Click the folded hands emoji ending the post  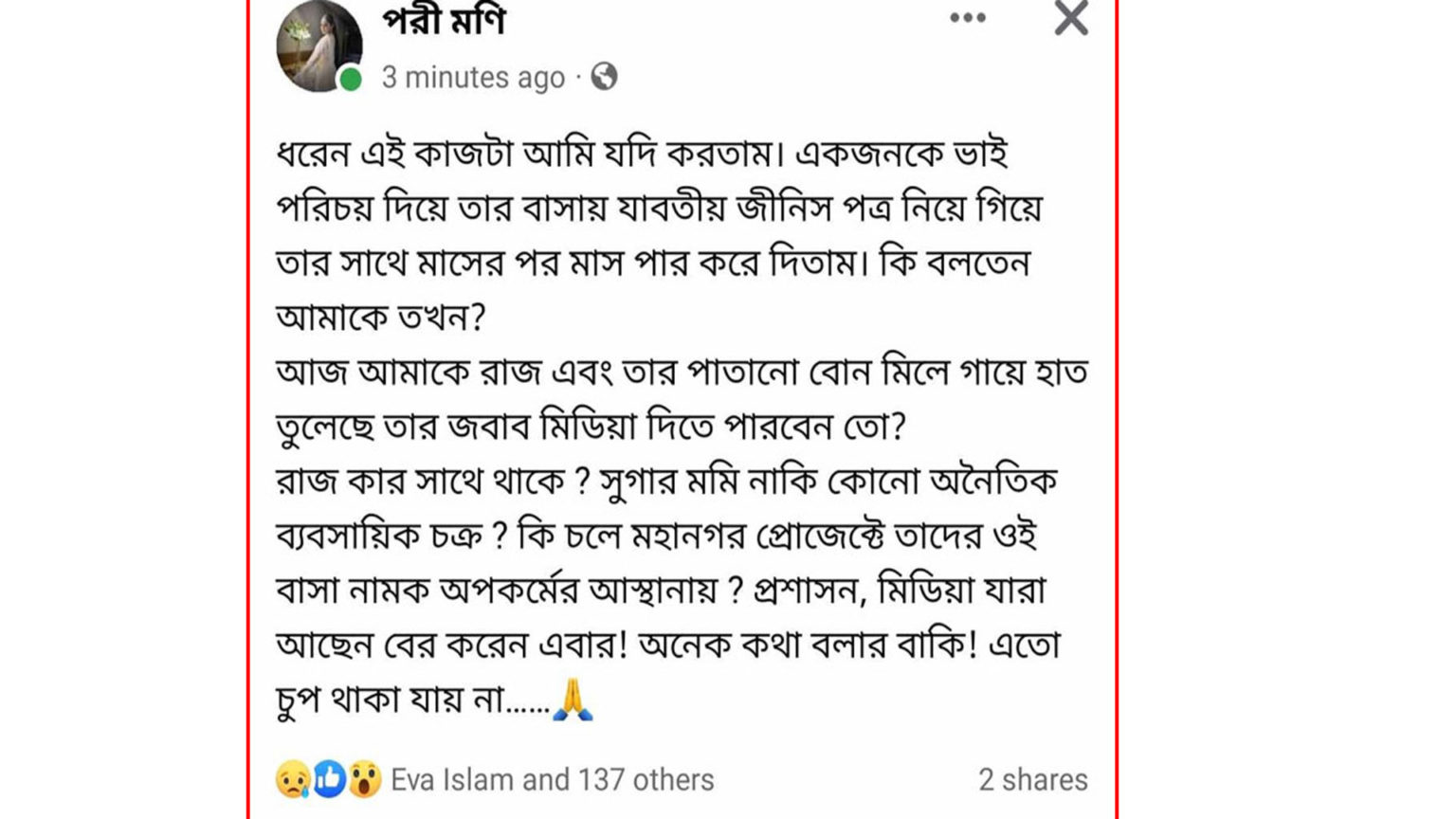click(x=573, y=700)
